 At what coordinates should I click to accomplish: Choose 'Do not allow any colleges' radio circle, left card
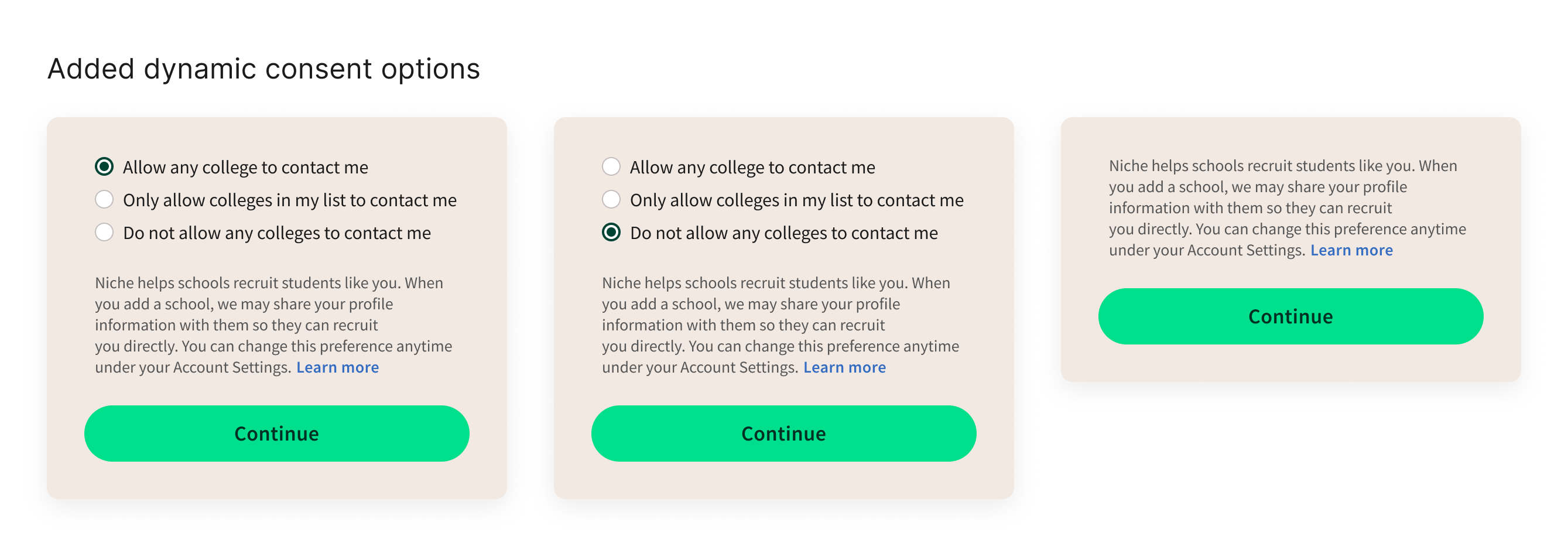104,232
